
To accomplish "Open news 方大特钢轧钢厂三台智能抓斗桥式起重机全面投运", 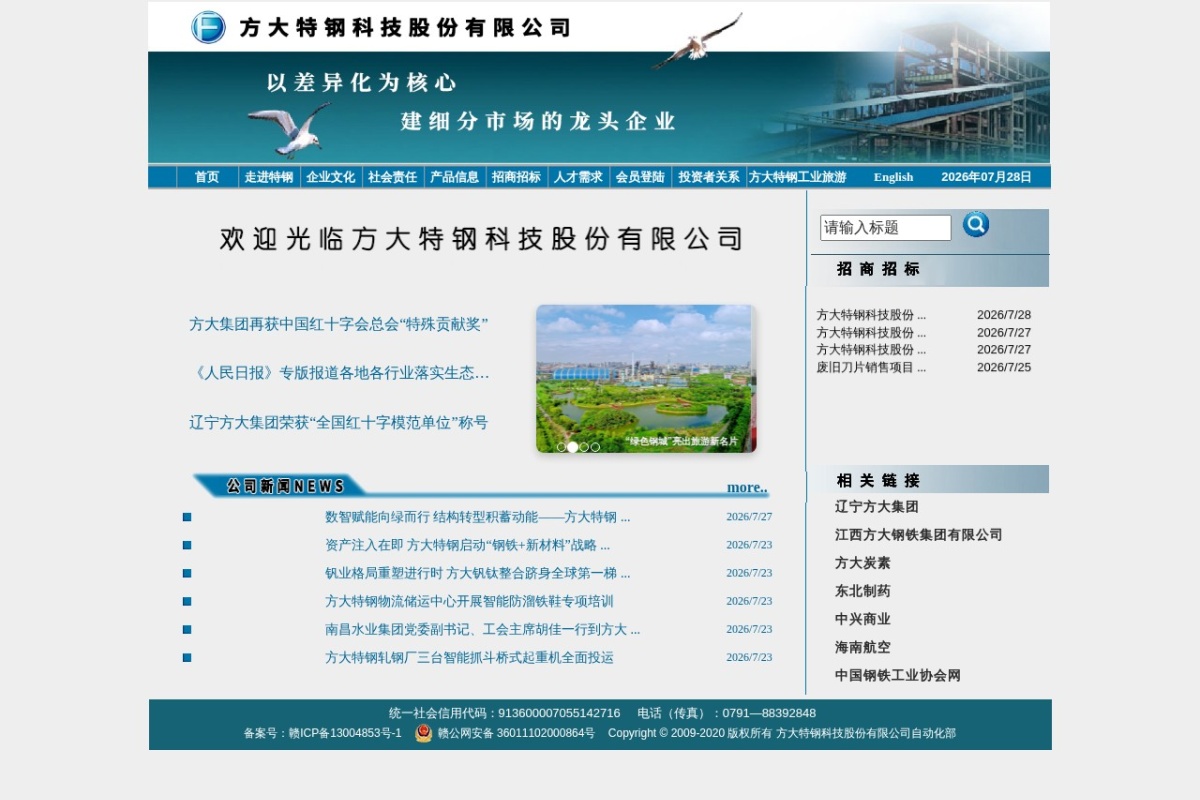I will tap(469, 657).
